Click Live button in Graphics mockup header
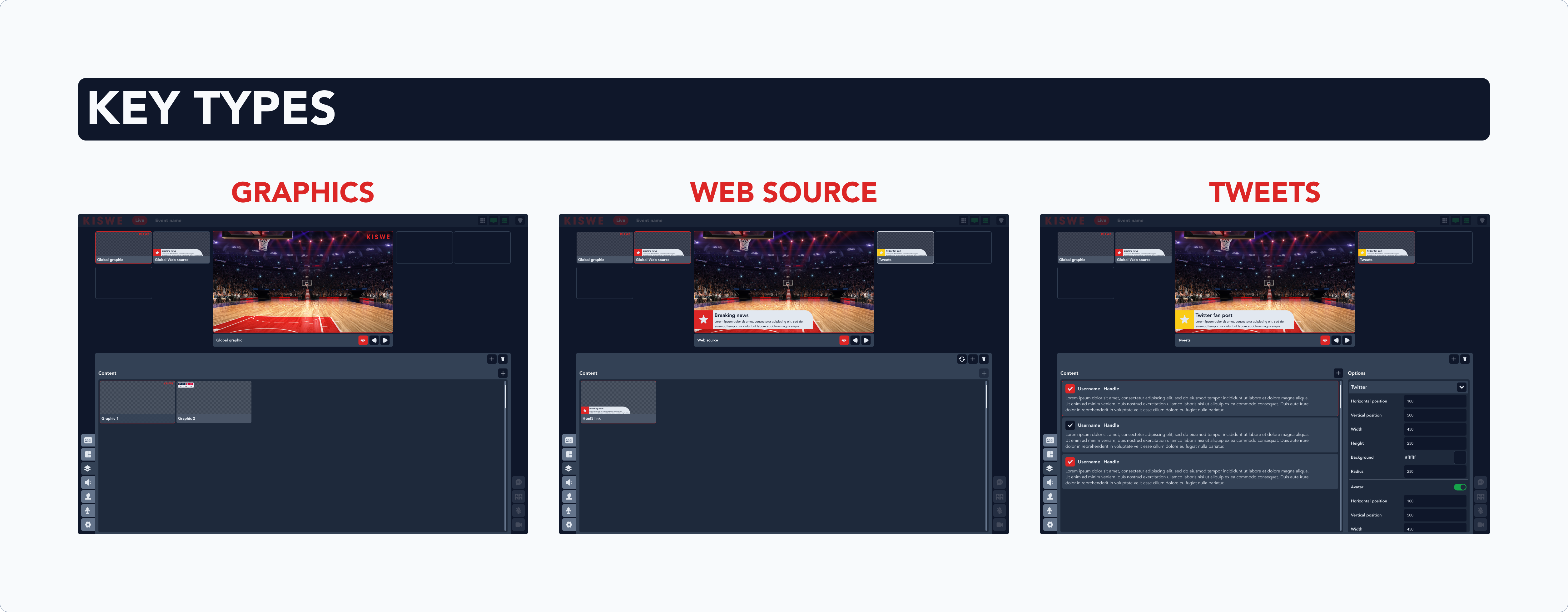 [139, 220]
